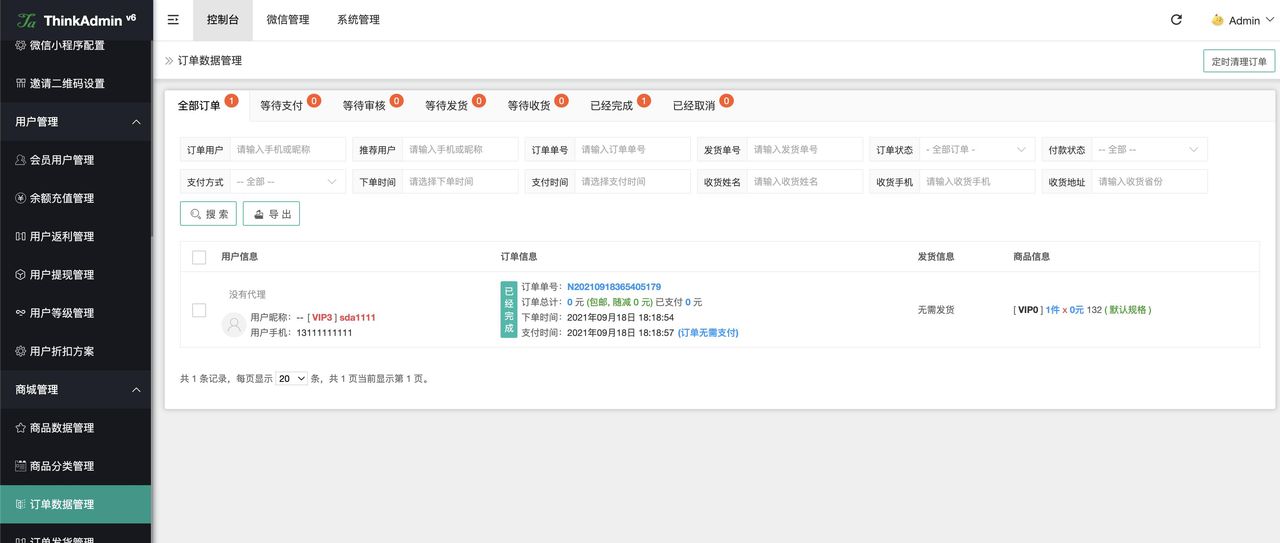
Task: Click the 订单单号 input field
Action: coord(633,150)
